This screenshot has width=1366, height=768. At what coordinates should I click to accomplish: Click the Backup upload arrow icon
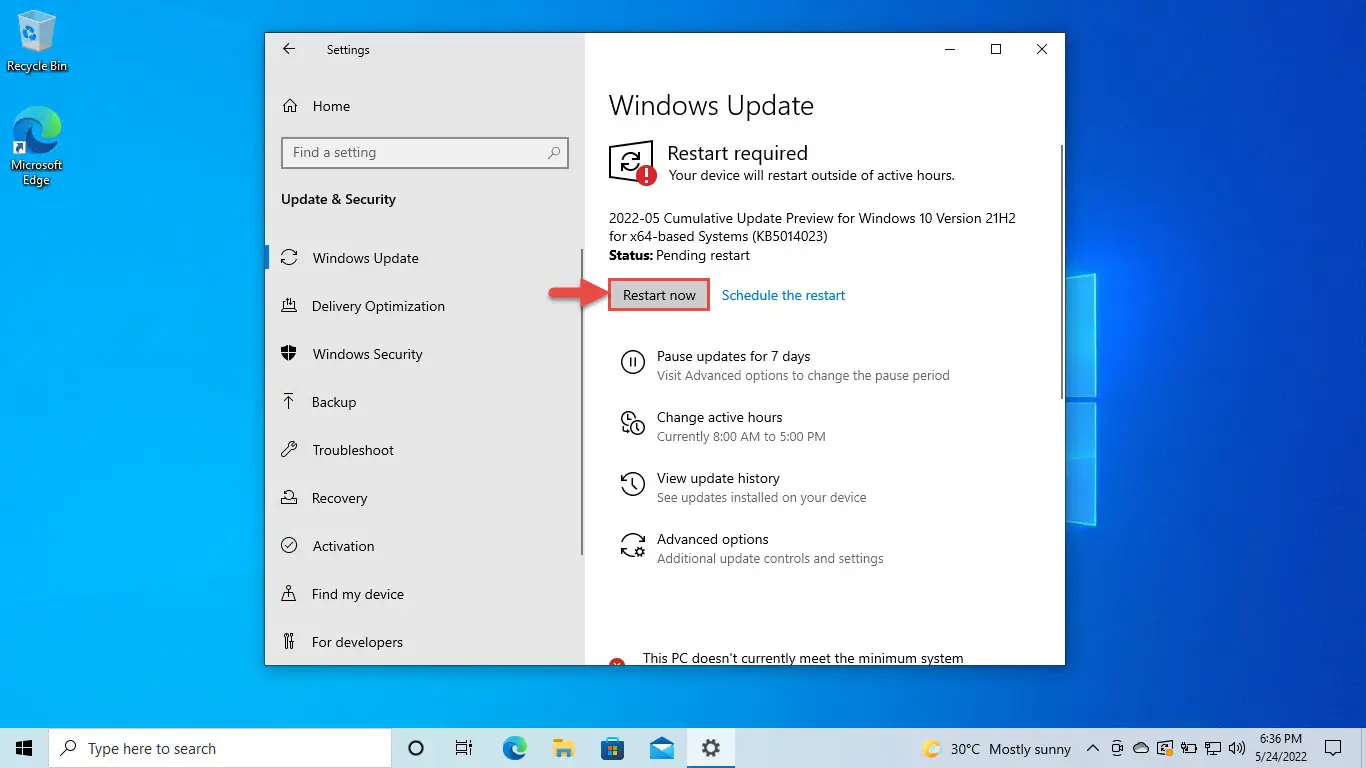(x=289, y=402)
